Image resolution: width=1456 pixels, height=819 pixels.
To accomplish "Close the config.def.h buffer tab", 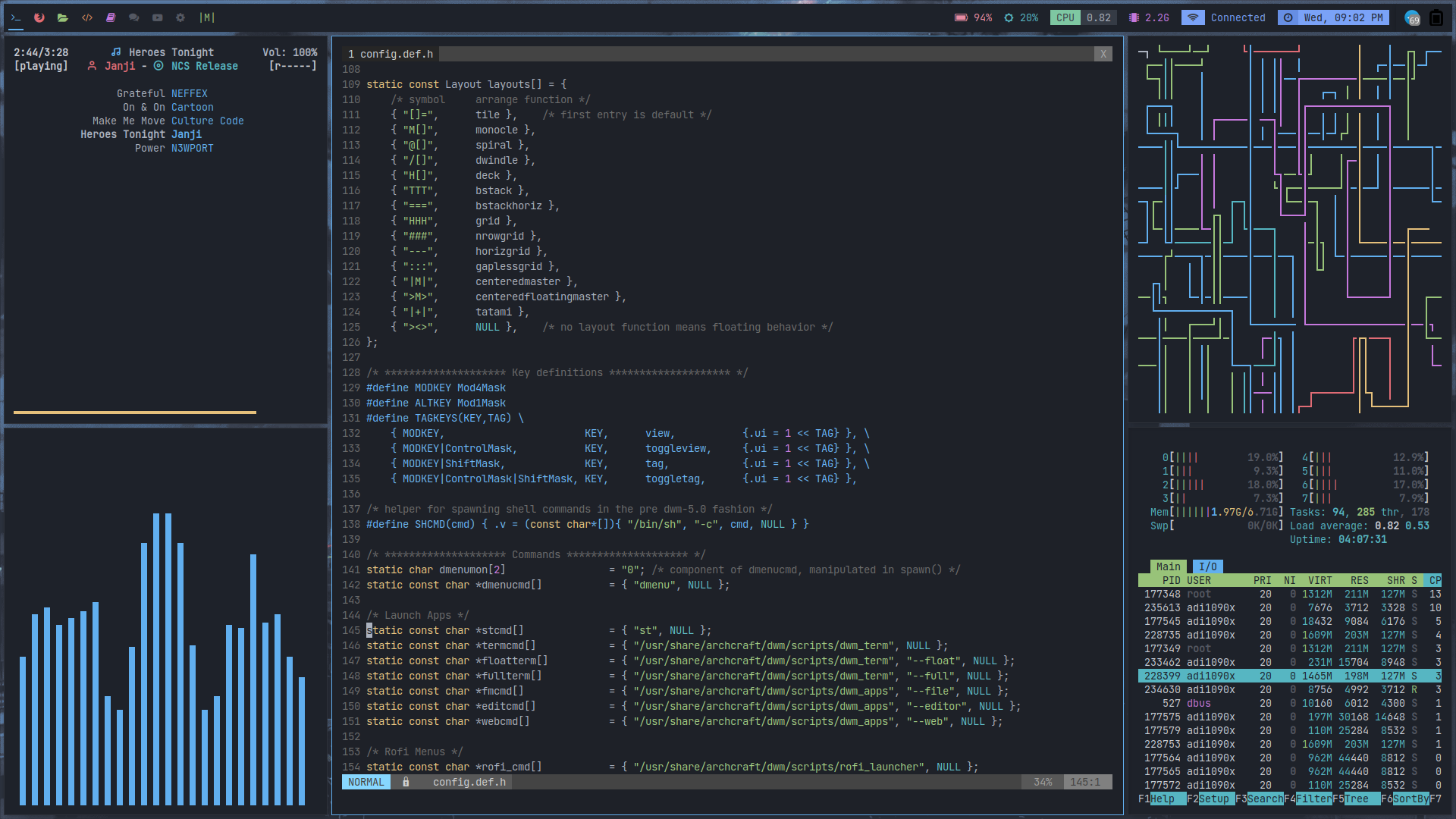I will click(x=1103, y=54).
